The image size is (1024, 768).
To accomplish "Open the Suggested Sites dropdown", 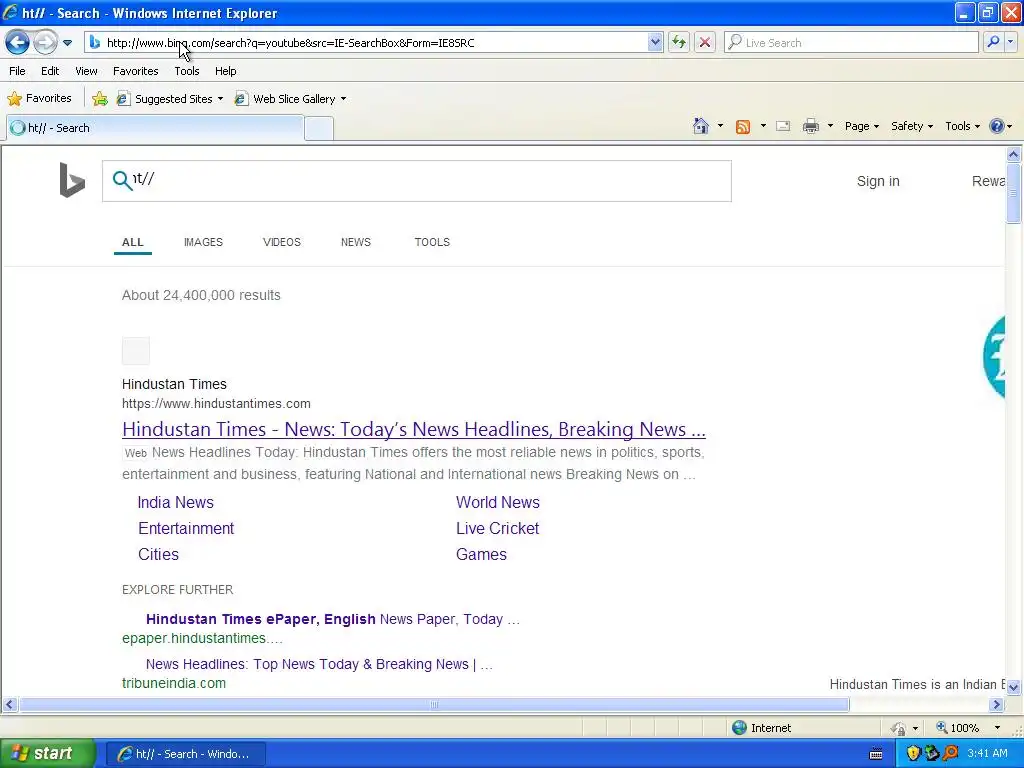I will [170, 99].
